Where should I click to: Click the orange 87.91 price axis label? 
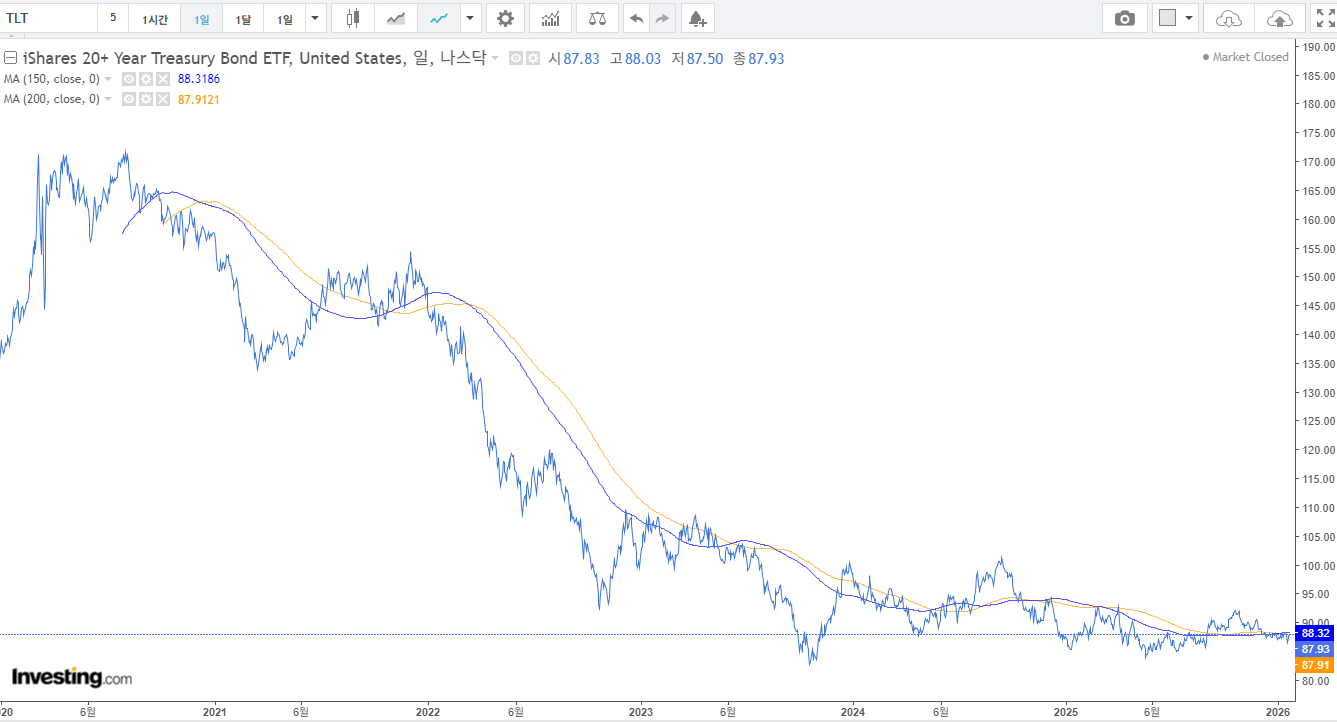click(1315, 665)
